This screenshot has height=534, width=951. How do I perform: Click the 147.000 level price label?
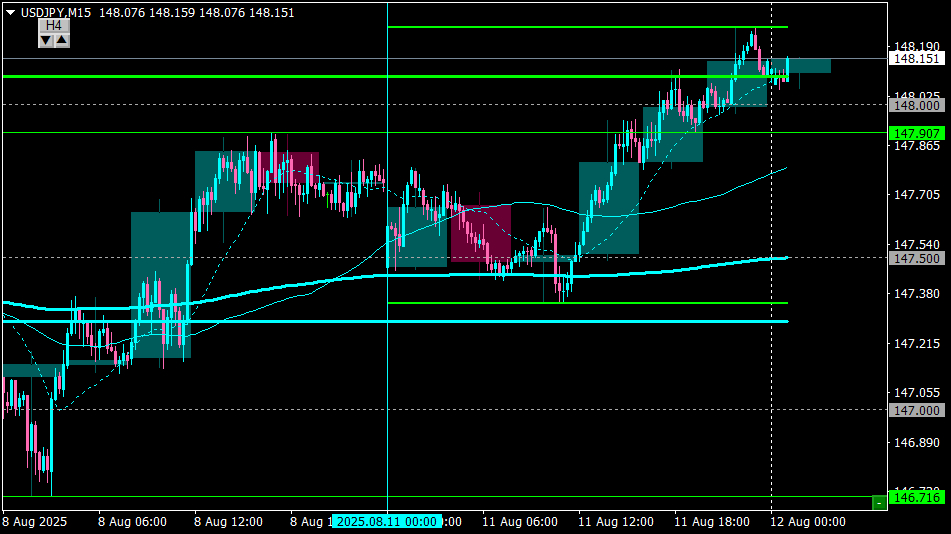pos(916,411)
